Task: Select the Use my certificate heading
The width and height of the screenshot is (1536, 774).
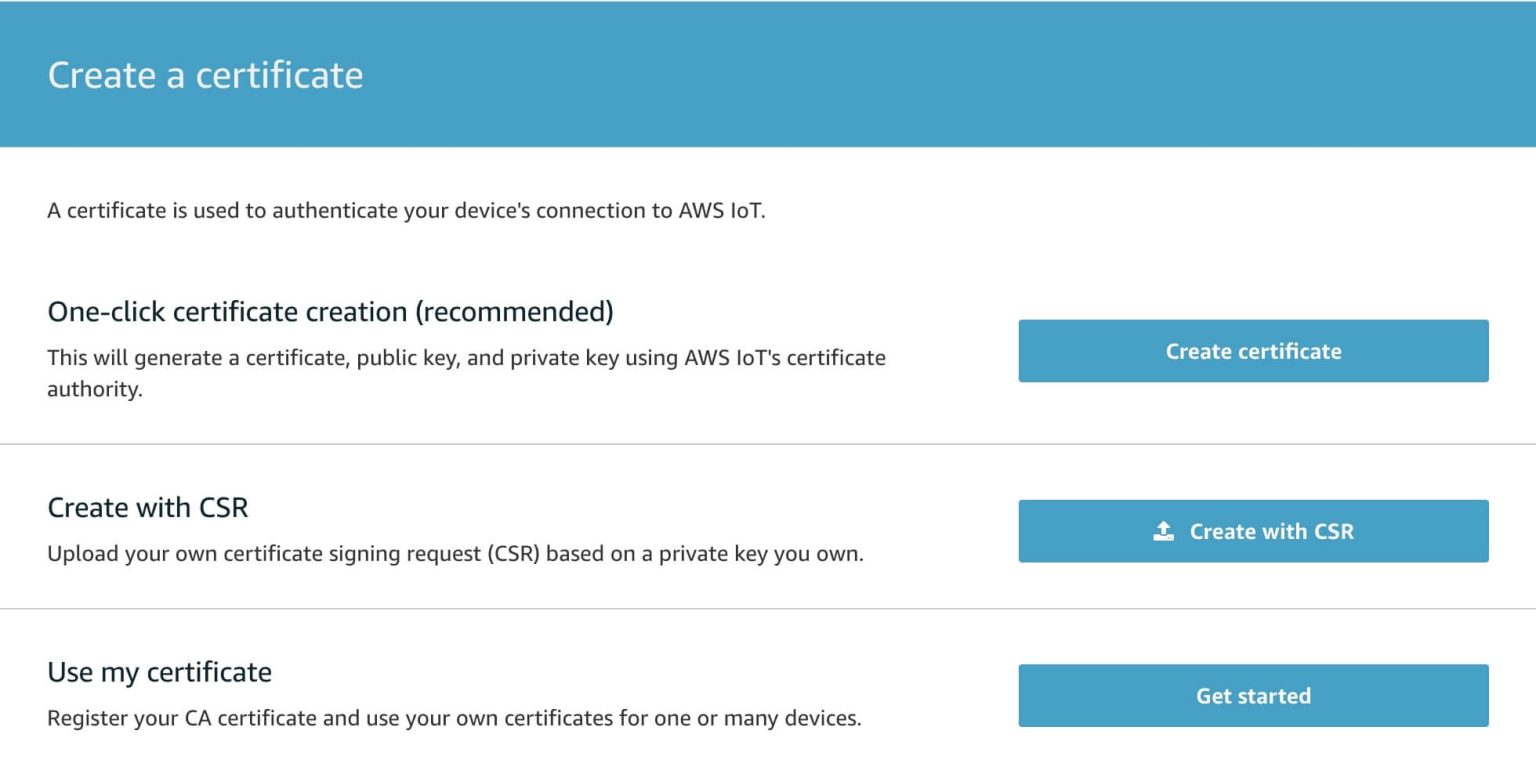Action: coord(160,672)
